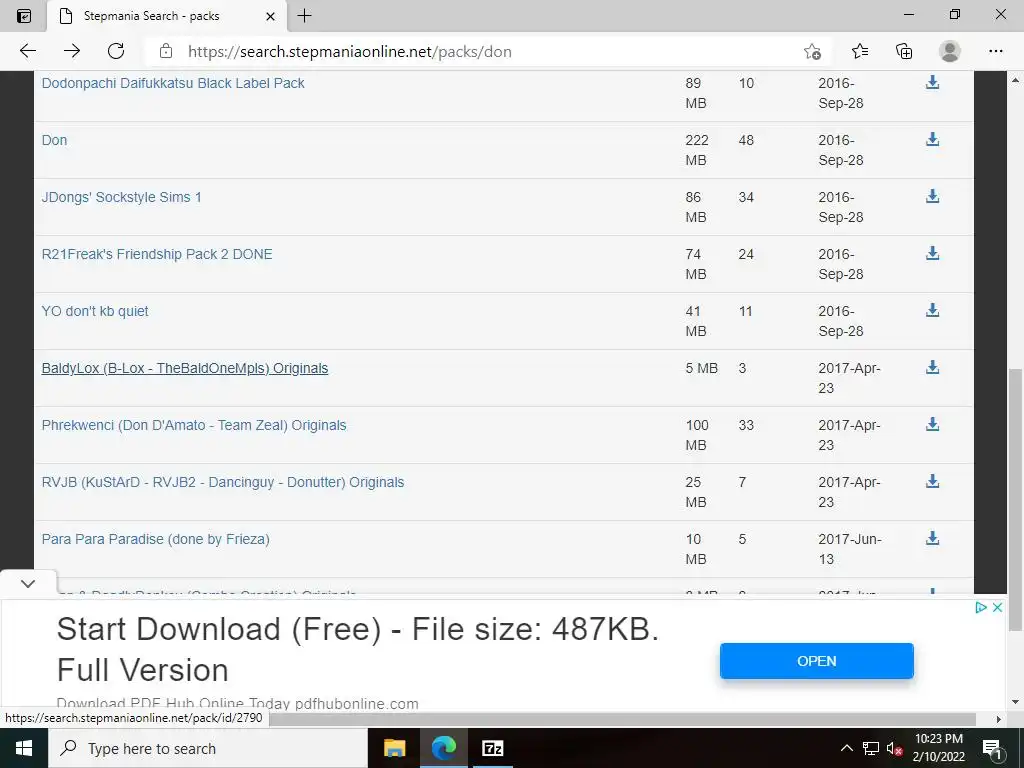Image resolution: width=1024 pixels, height=768 pixels.
Task: Open the tab actions menu icon
Action: pyautogui.click(x=24, y=16)
